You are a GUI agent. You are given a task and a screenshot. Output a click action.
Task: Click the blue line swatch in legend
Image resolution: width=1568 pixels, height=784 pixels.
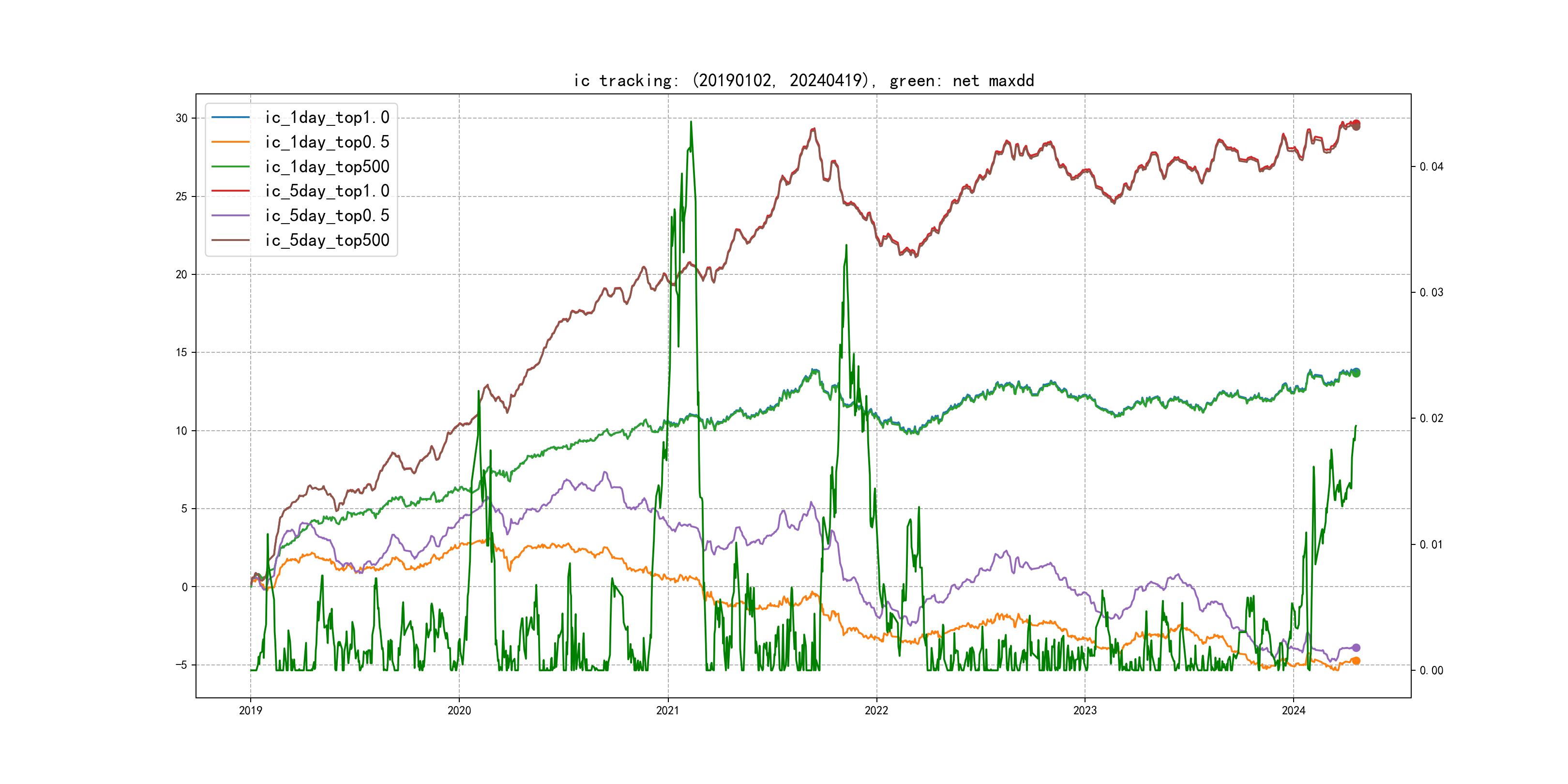pyautogui.click(x=231, y=117)
